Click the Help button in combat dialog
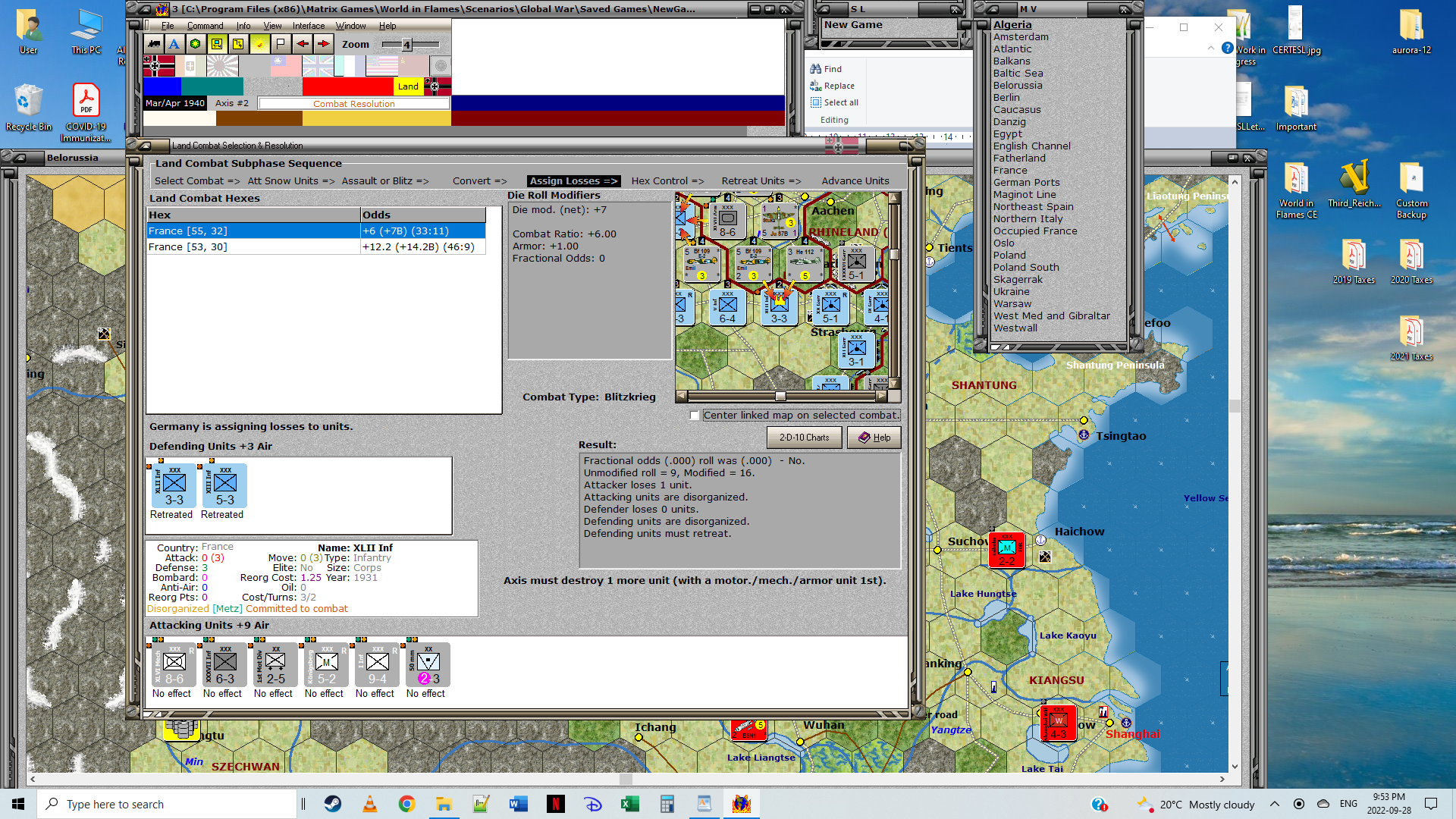Screen dimensions: 1456x819 pyautogui.click(x=874, y=438)
